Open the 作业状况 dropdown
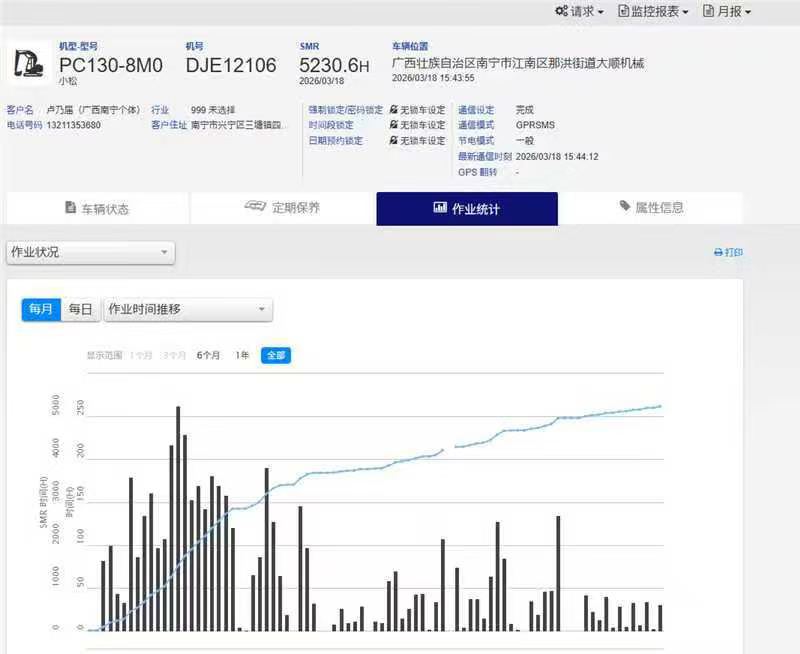Screen dimensions: 800x654 [88, 252]
